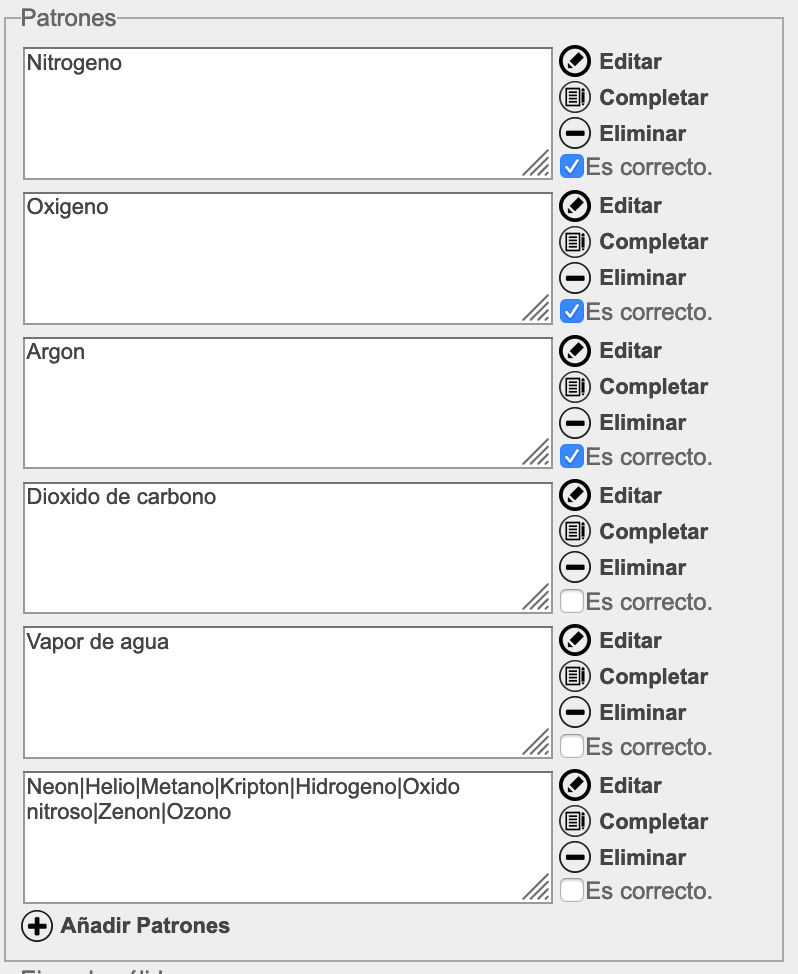Click the Editar label for Vapor de agua
The height and width of the screenshot is (974, 798).
click(630, 641)
